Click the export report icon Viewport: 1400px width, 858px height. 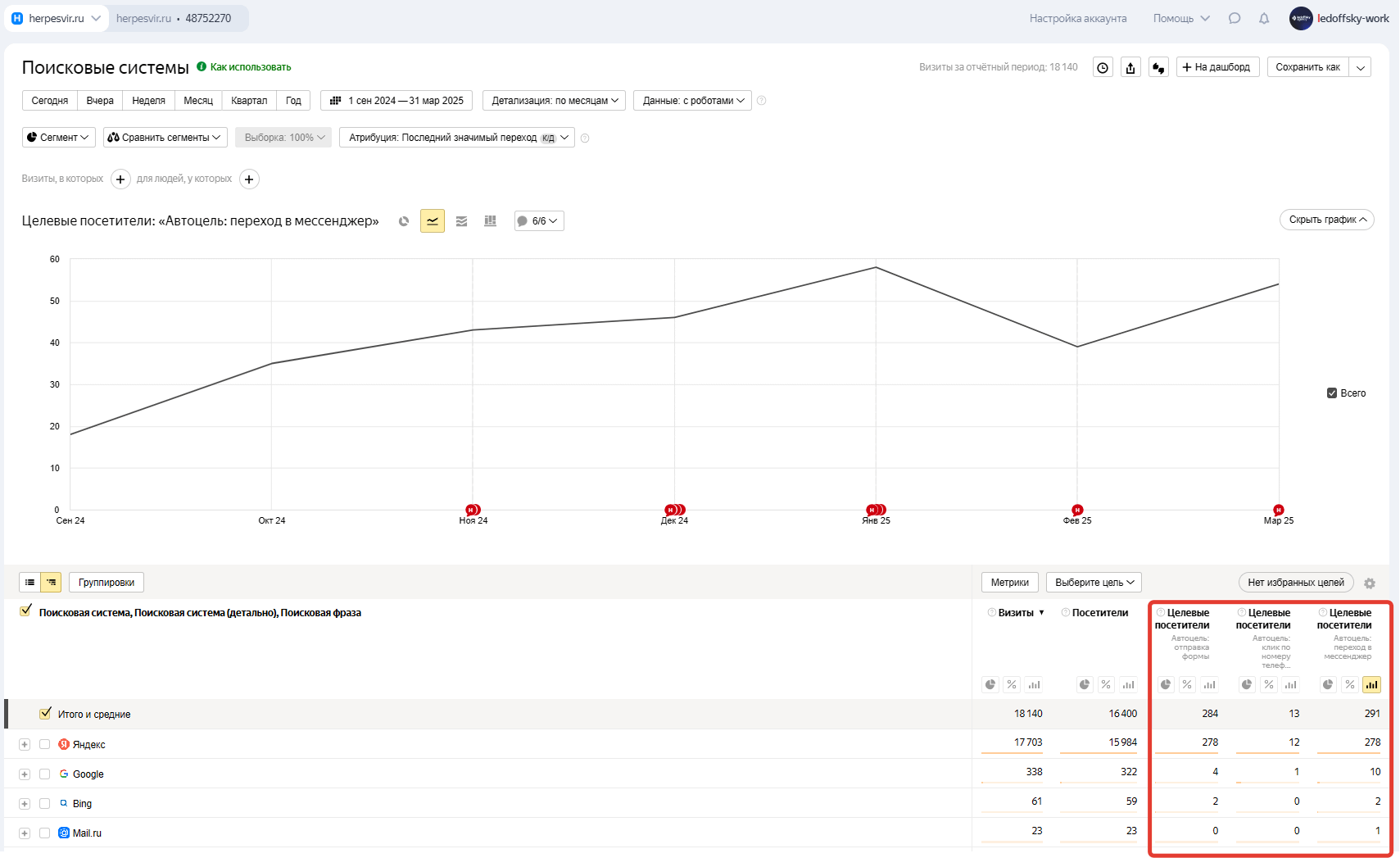1130,68
